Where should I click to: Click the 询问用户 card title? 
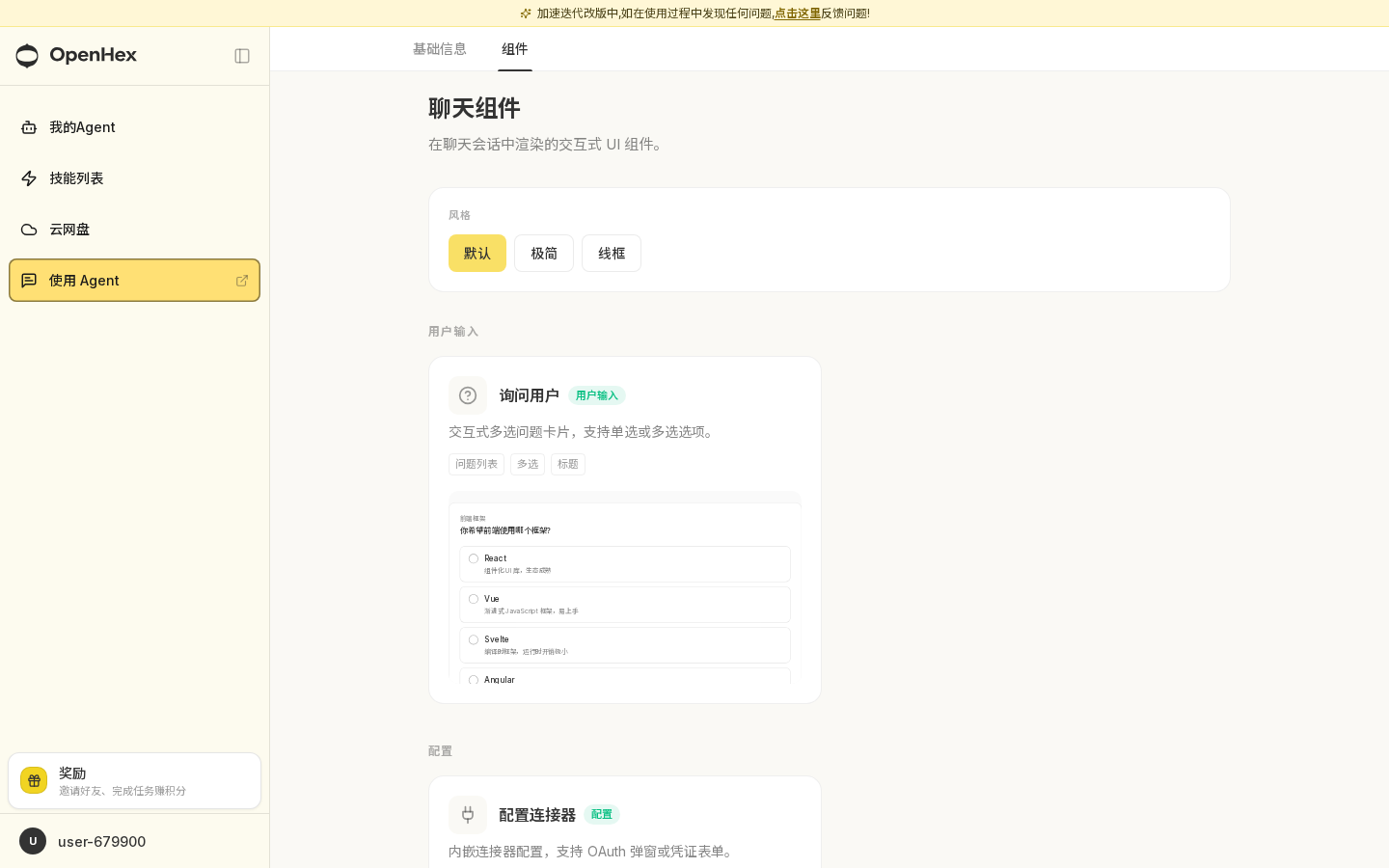pyautogui.click(x=530, y=395)
